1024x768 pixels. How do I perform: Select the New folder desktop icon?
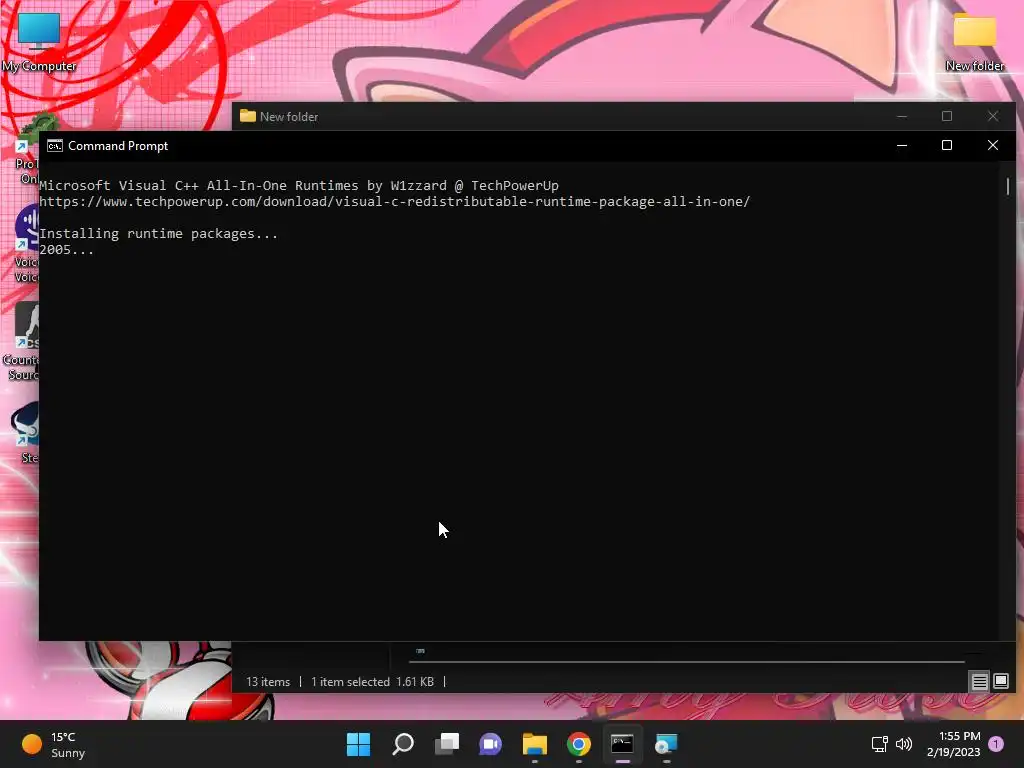[x=974, y=41]
